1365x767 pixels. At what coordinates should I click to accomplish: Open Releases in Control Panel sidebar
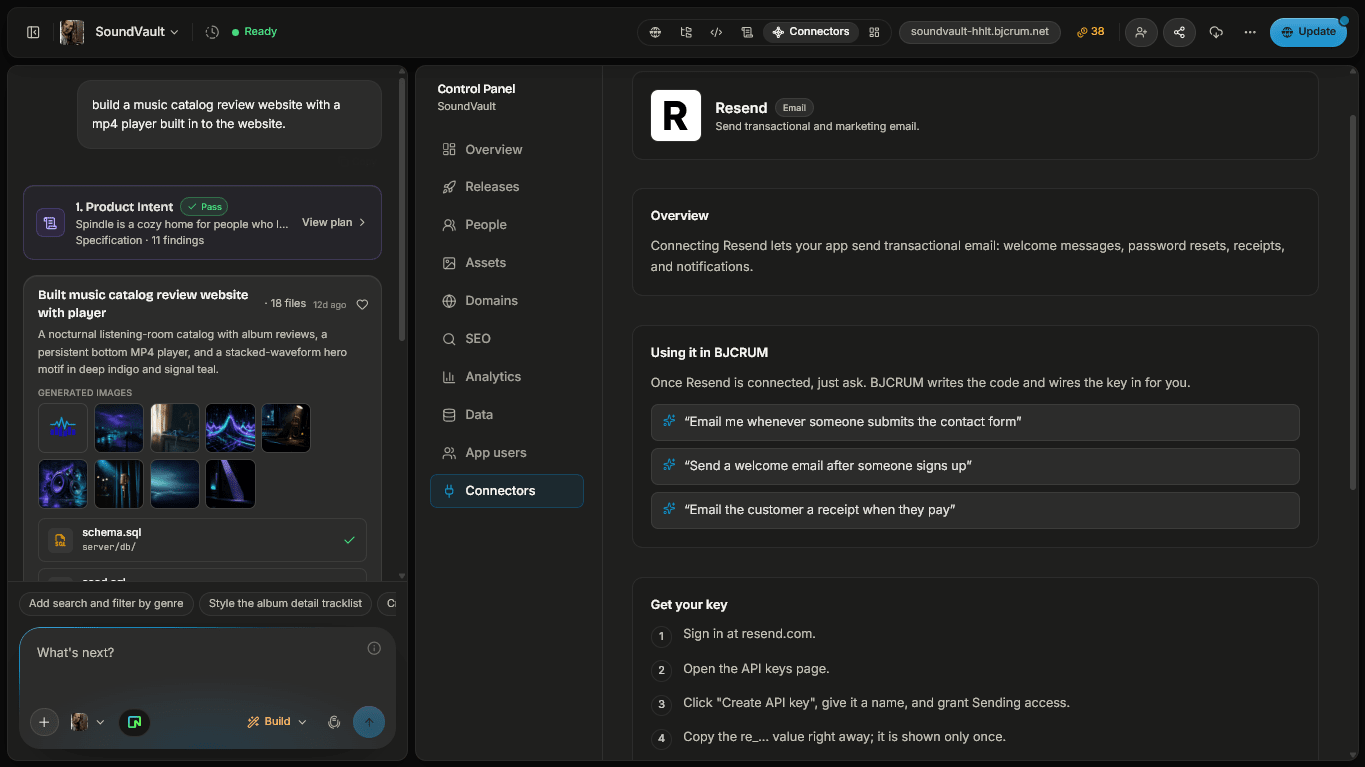[506, 187]
